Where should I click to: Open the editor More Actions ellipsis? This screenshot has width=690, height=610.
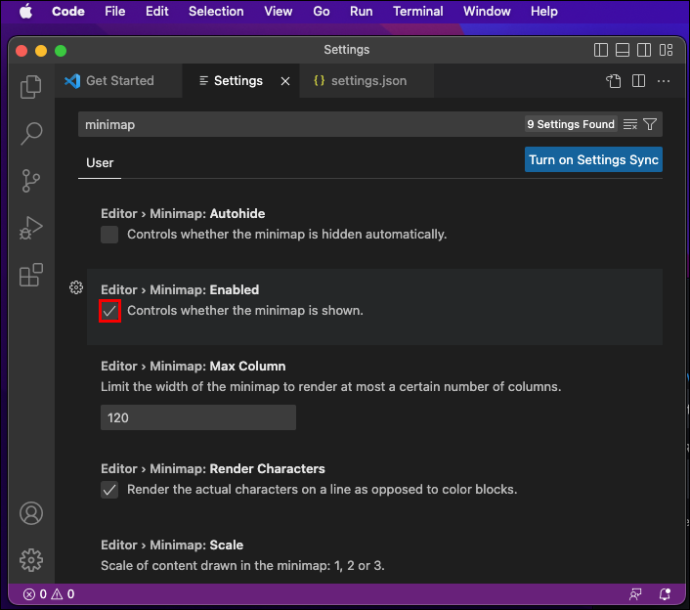664,81
